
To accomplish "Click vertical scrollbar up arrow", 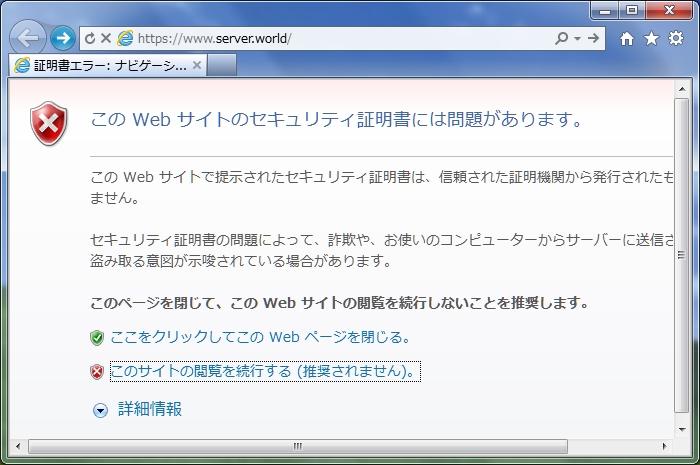I will [x=682, y=89].
